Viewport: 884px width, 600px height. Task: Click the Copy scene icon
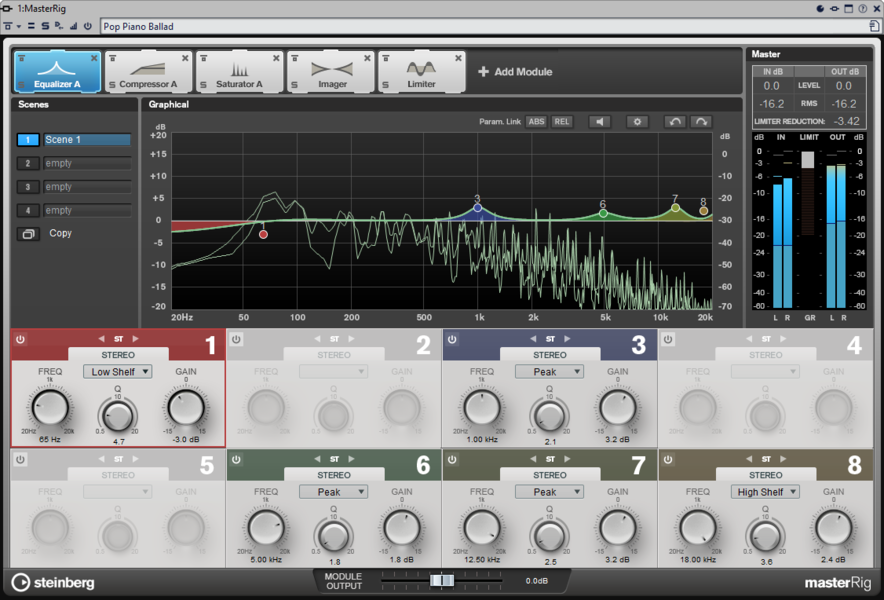(x=28, y=233)
